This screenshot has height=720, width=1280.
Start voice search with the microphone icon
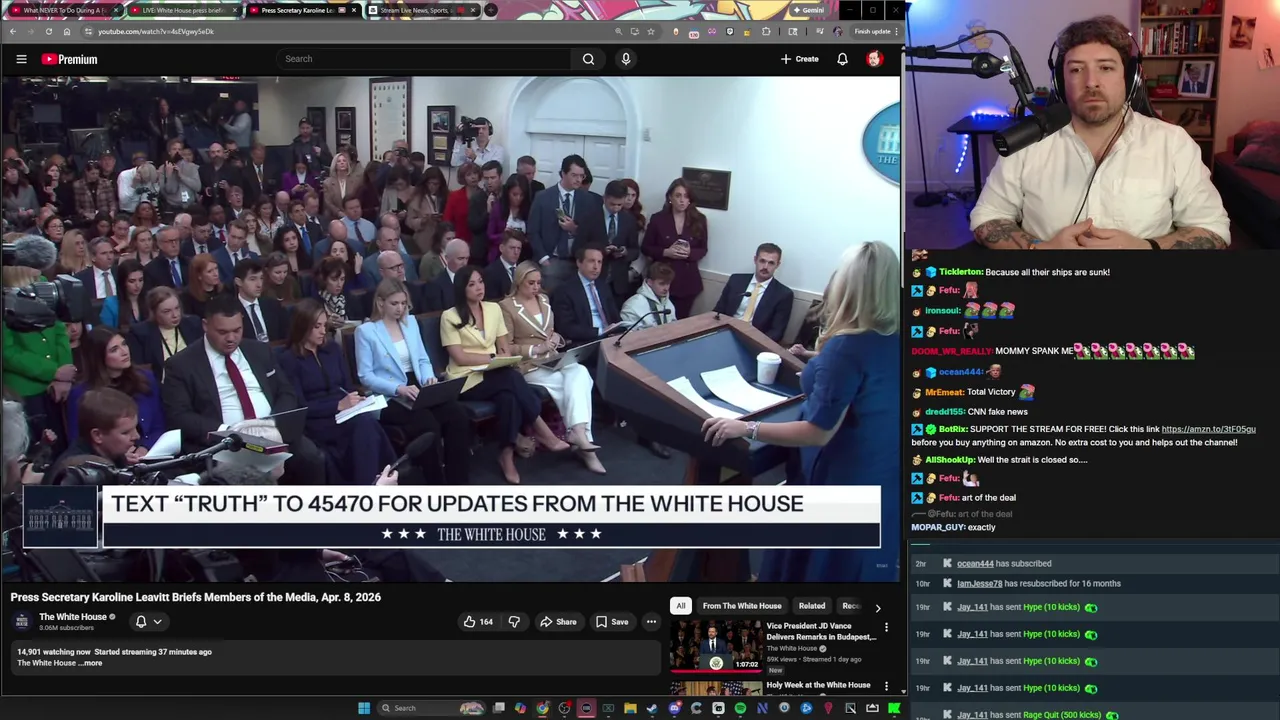[626, 59]
